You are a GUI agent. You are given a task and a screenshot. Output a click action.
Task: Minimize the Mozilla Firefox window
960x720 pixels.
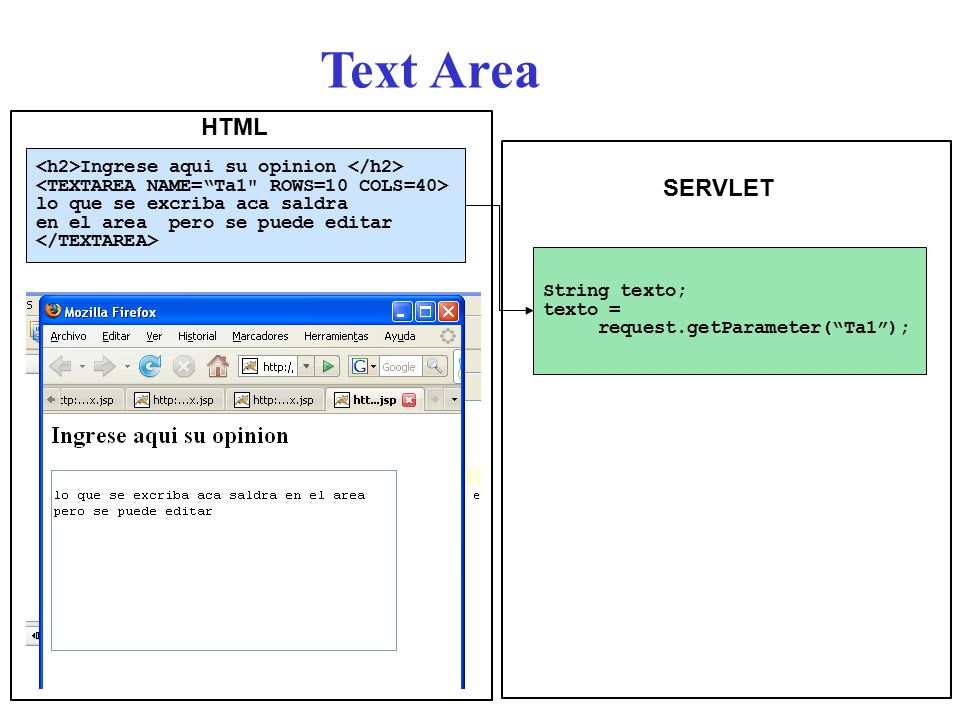(402, 312)
